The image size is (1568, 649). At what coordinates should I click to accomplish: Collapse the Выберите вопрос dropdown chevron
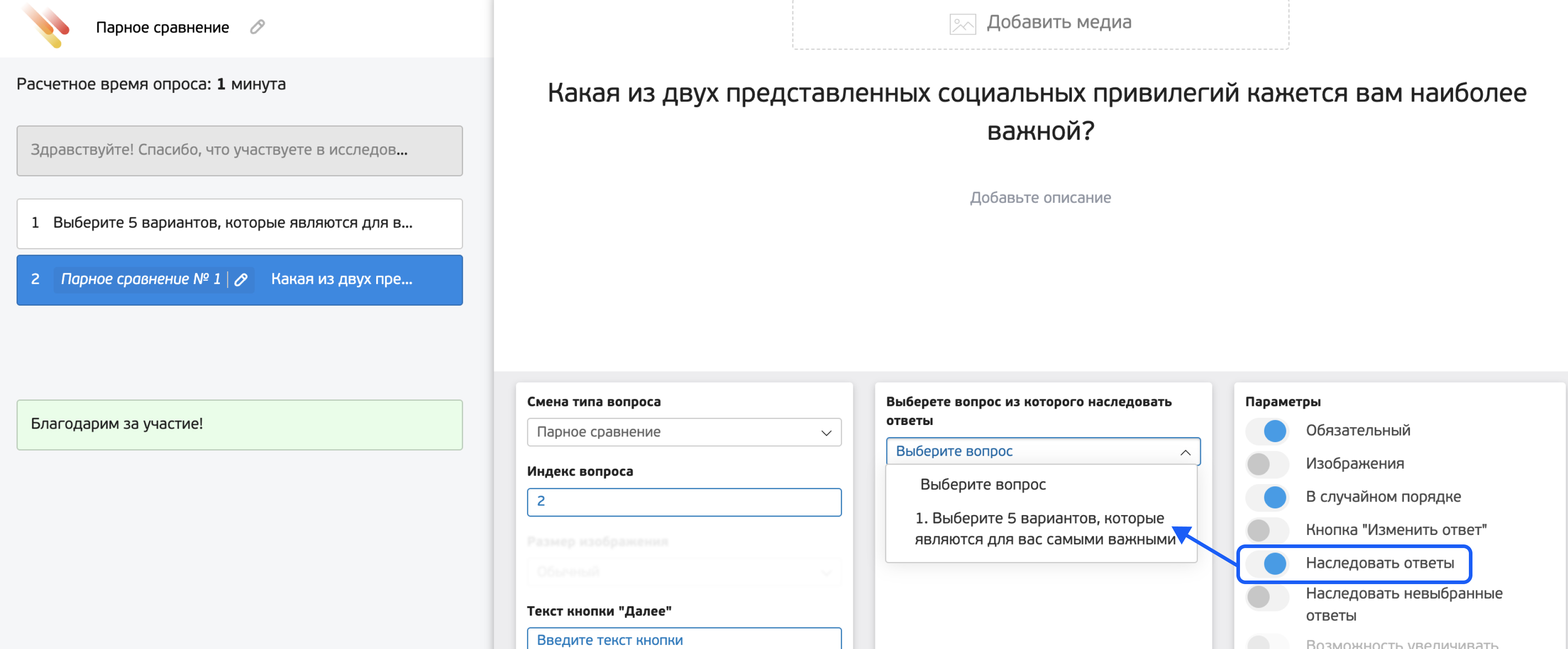(x=1185, y=452)
